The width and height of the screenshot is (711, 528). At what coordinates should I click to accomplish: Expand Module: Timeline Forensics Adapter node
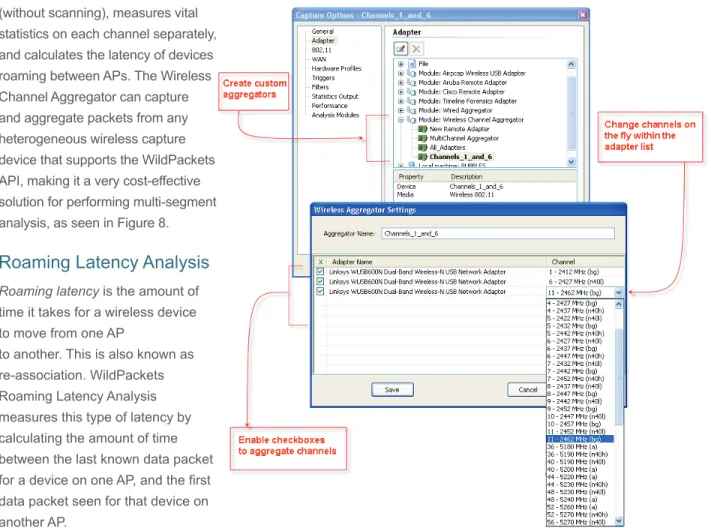(400, 101)
